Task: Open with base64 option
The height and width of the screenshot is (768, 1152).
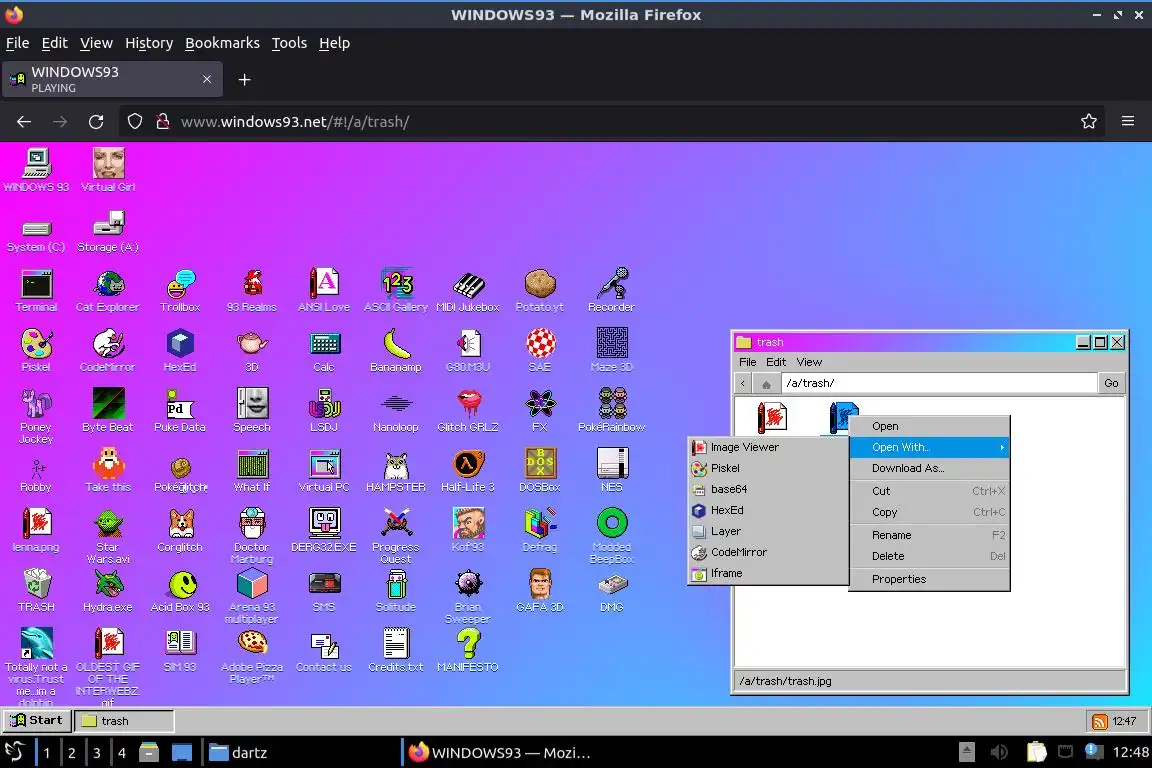Action: click(768, 489)
